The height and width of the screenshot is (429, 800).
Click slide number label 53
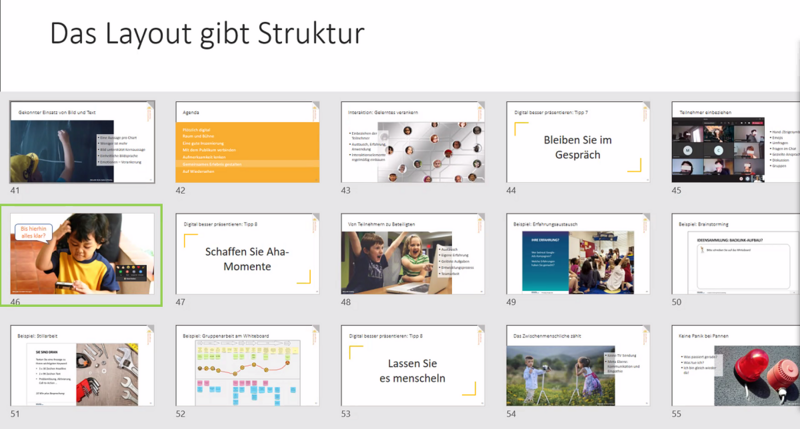(x=346, y=414)
